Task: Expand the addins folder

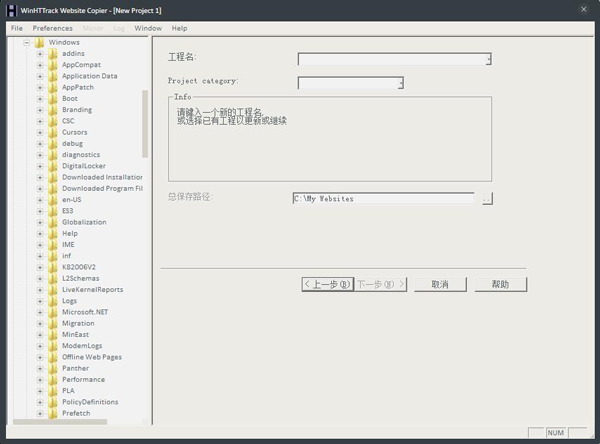Action: 40,54
